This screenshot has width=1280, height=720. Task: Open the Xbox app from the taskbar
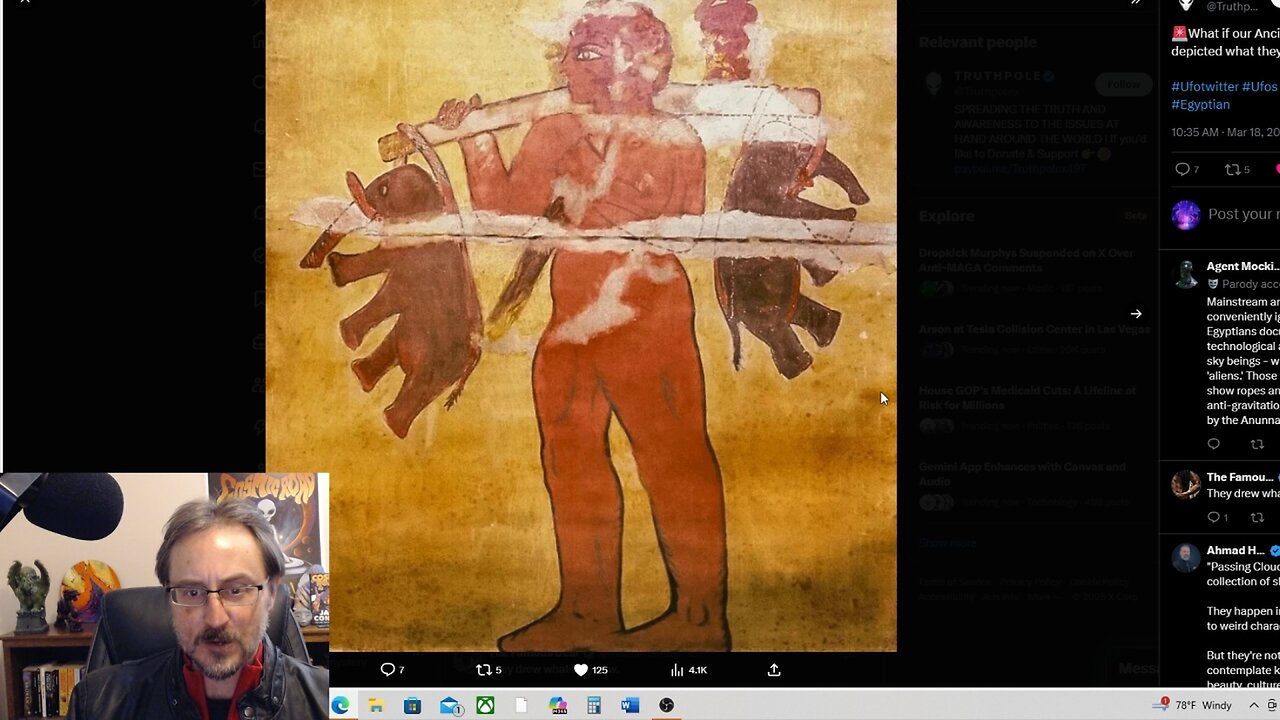tap(485, 706)
